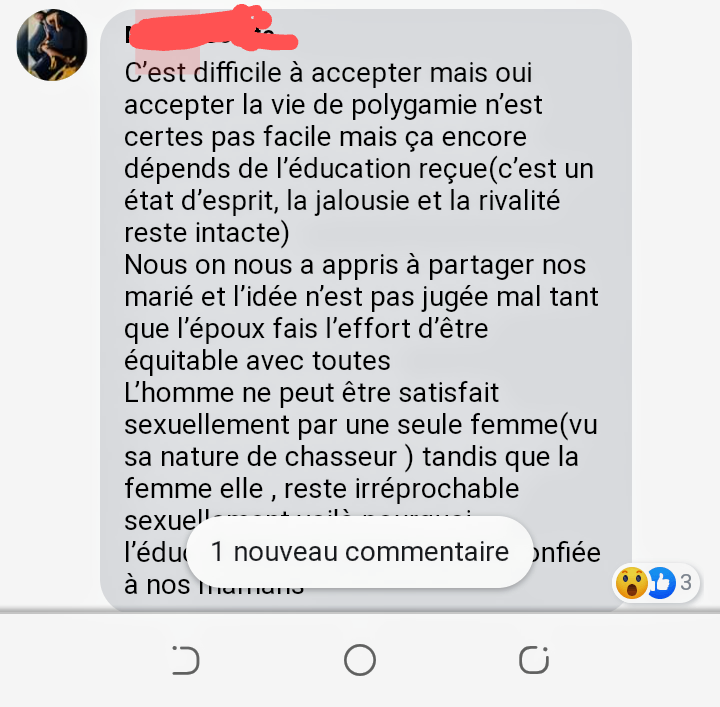Image resolution: width=720 pixels, height=707 pixels.
Task: Tap the partially hidden last line 'à nos'
Action: pos(157,585)
